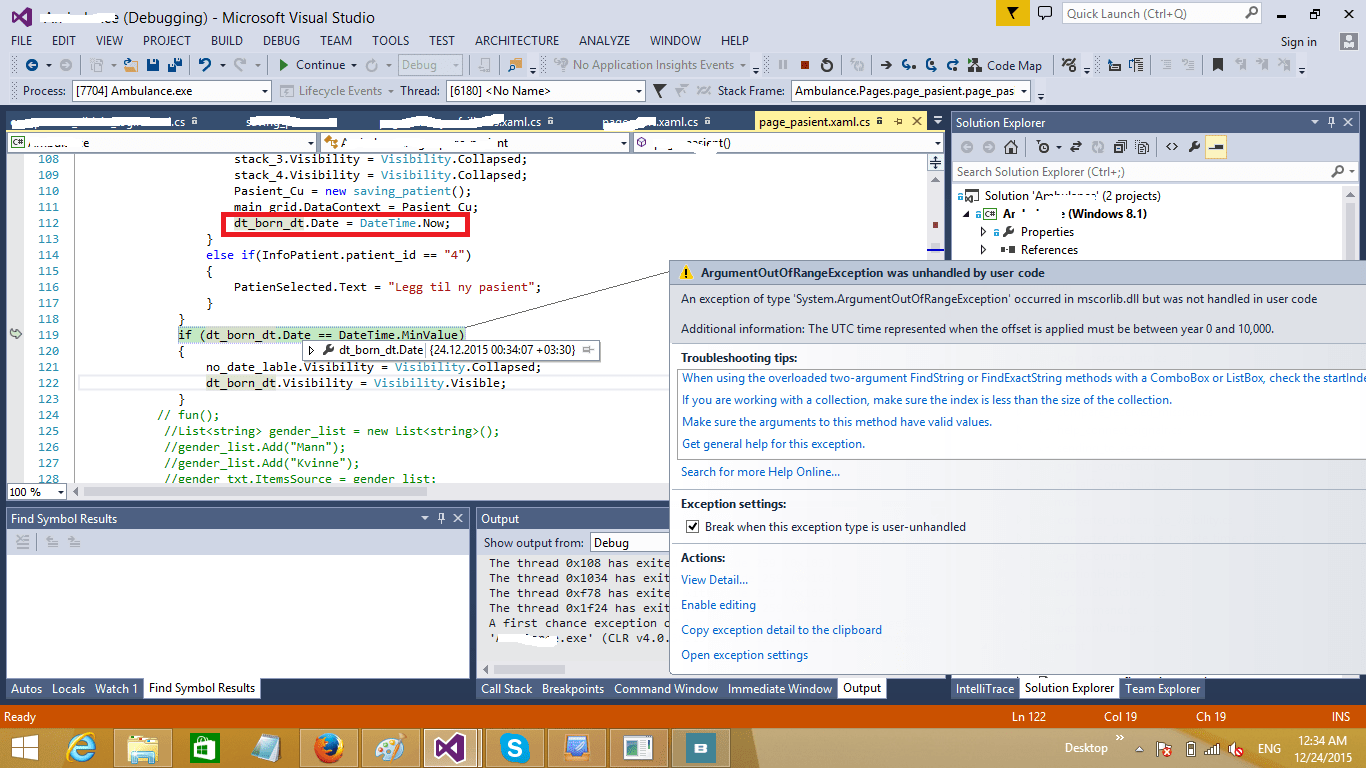Switch to the Team Explorer tab
This screenshot has height=768, width=1366.
[1163, 688]
